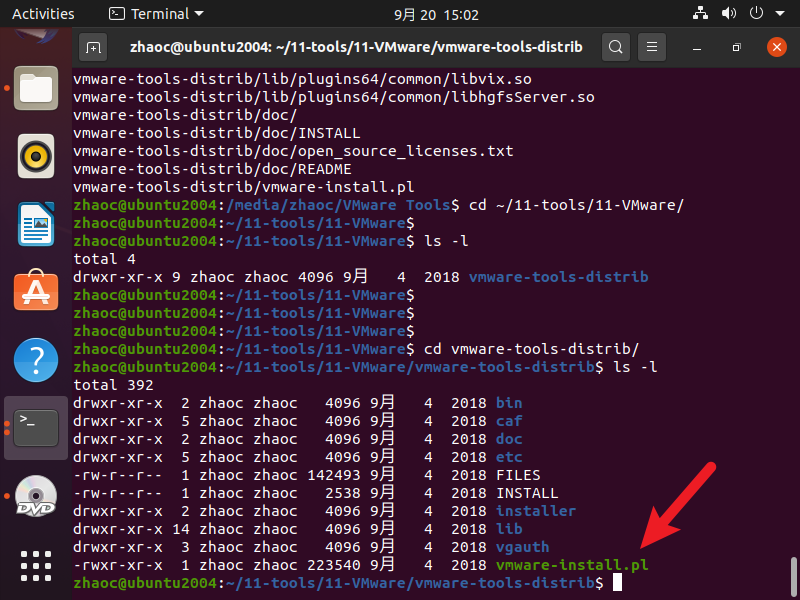Click the terminal cursor at last prompt
This screenshot has height=600, width=800.
point(617,583)
